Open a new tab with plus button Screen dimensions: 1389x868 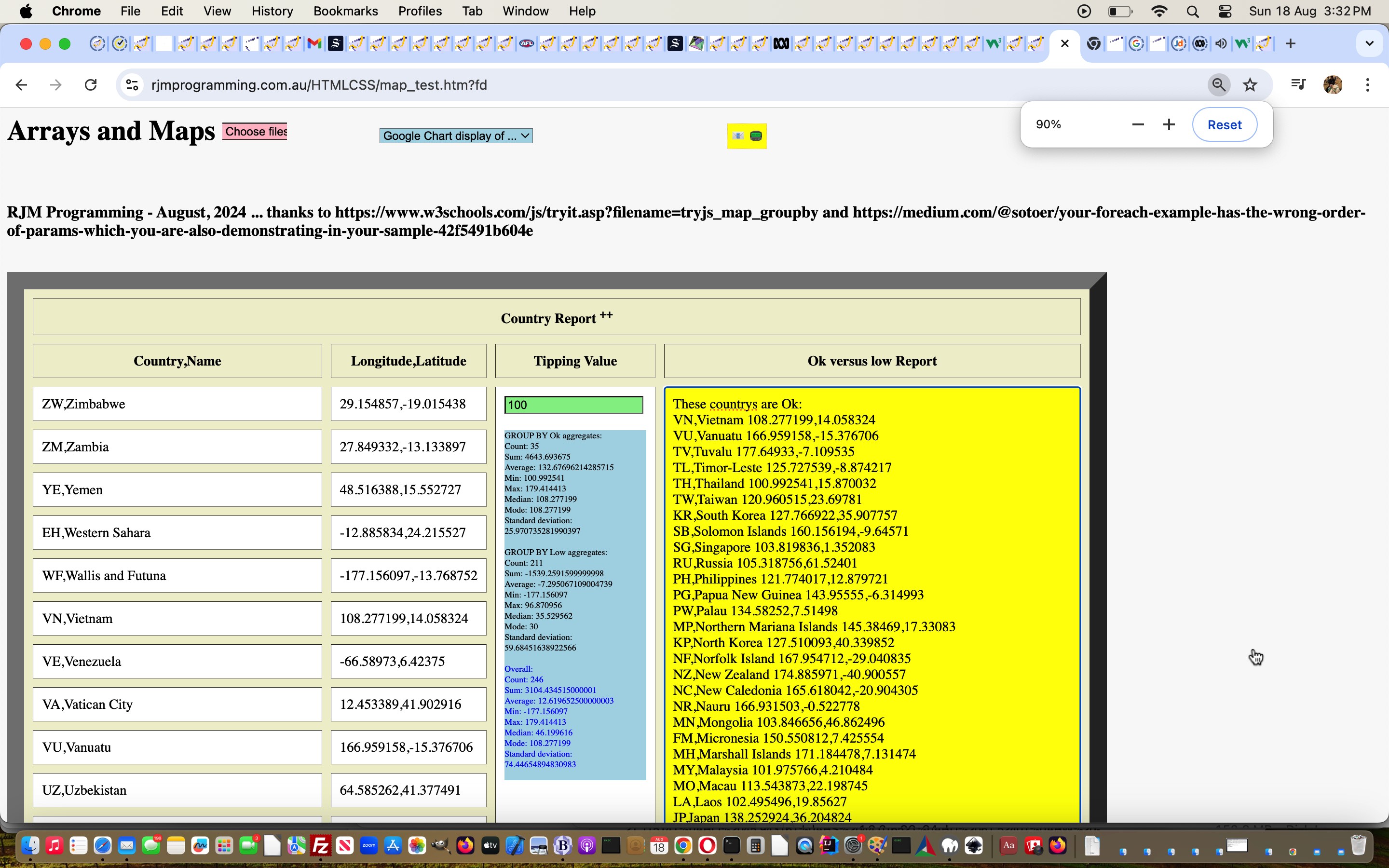pos(1290,43)
